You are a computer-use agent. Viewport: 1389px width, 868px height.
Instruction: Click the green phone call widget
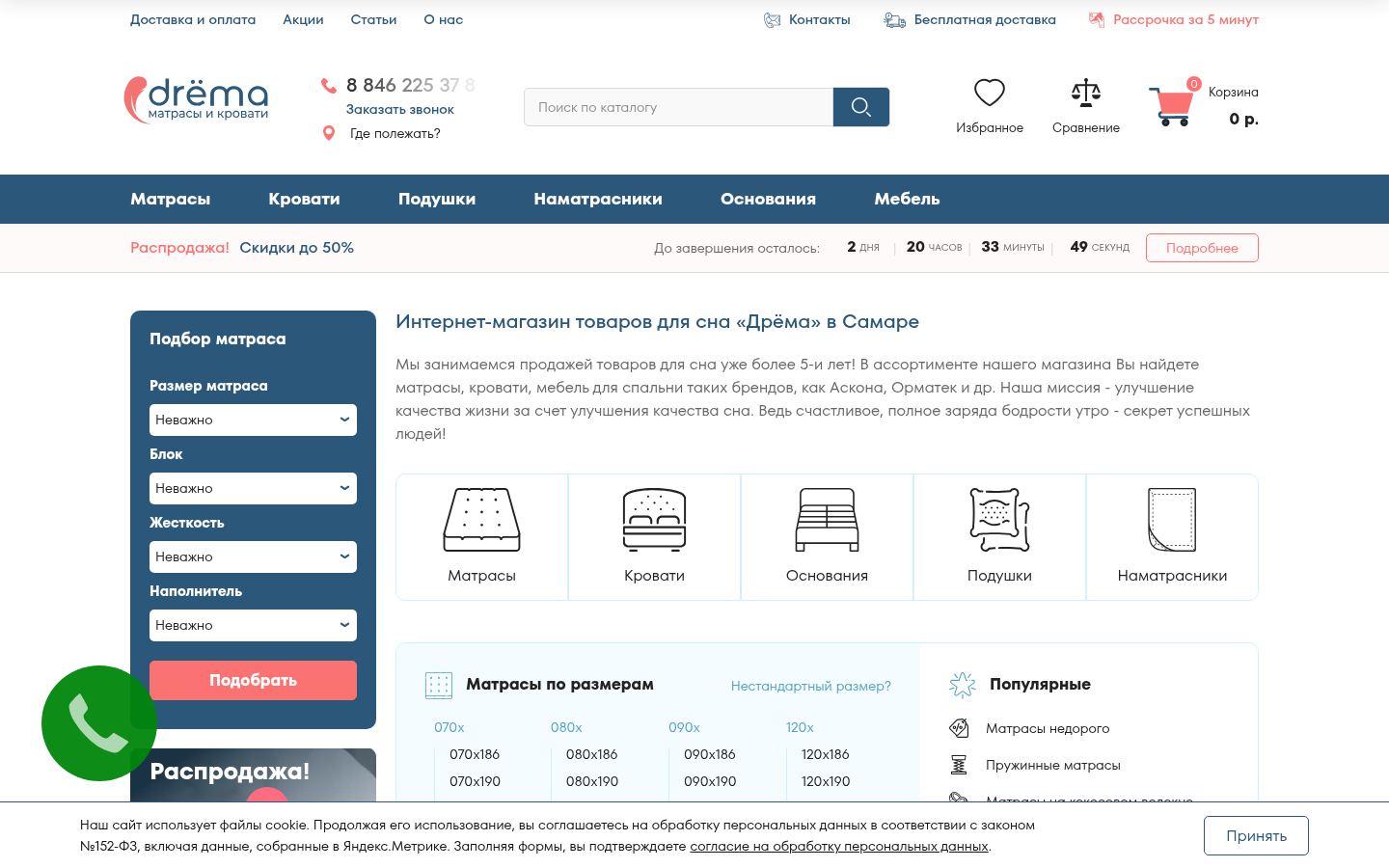(99, 723)
